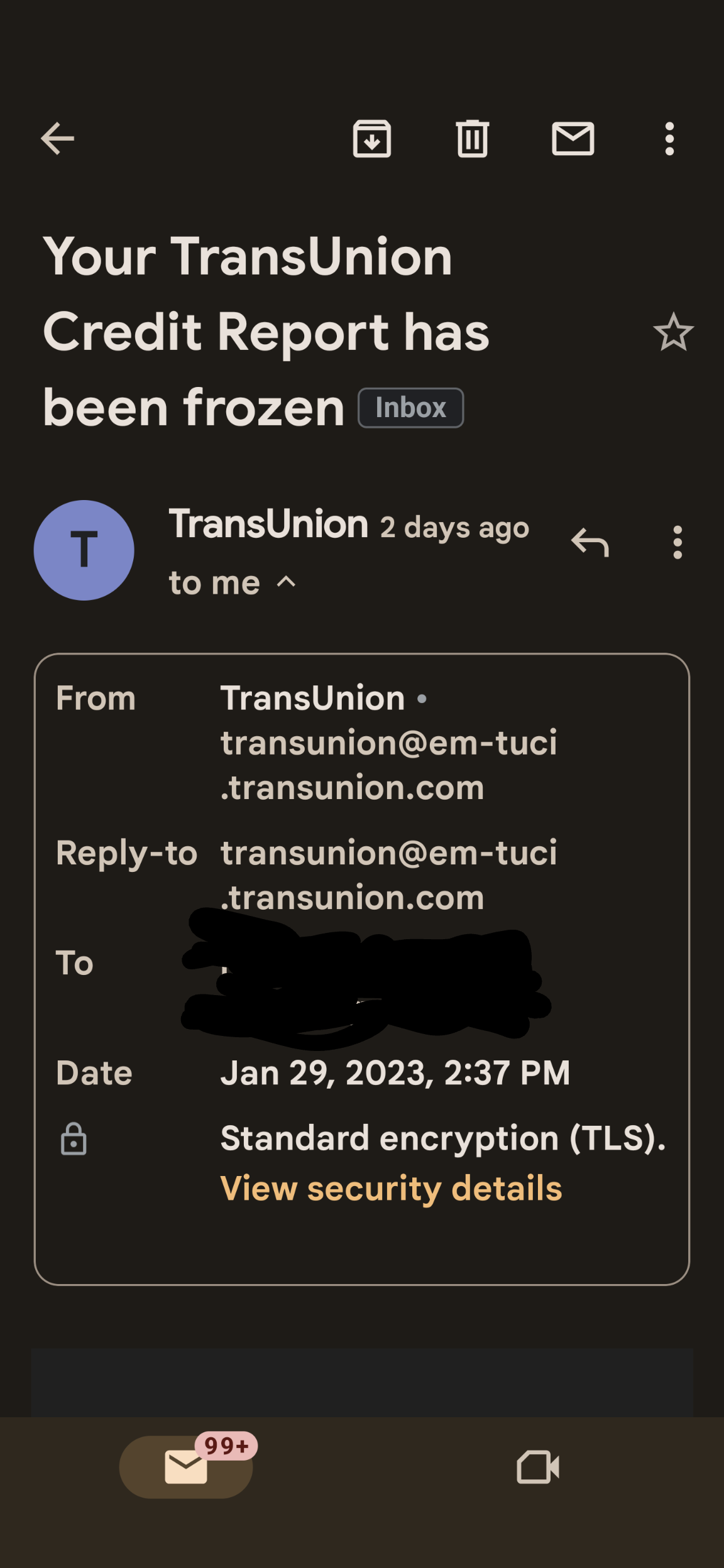
Task: Tap the Inbox label chip
Action: coord(410,408)
